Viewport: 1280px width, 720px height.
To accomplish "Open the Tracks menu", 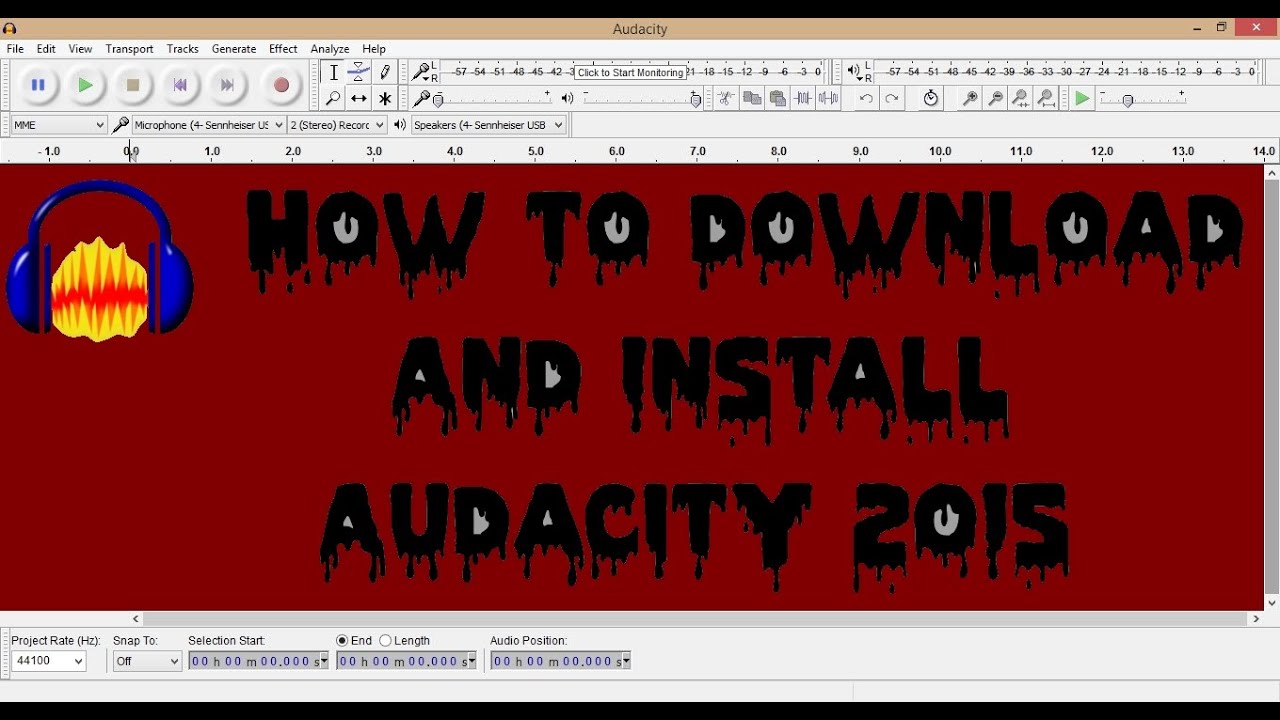I will [183, 48].
